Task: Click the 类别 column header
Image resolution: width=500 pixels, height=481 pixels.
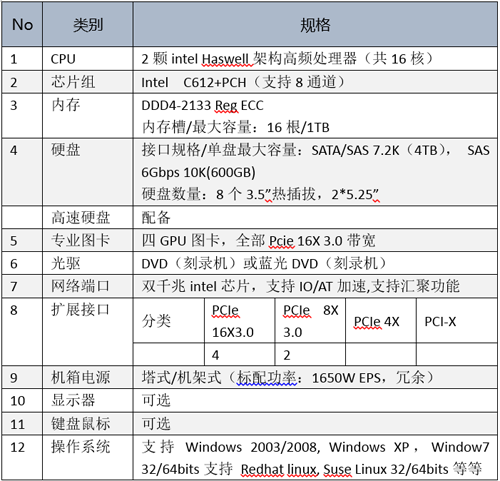Action: pyautogui.click(x=88, y=25)
